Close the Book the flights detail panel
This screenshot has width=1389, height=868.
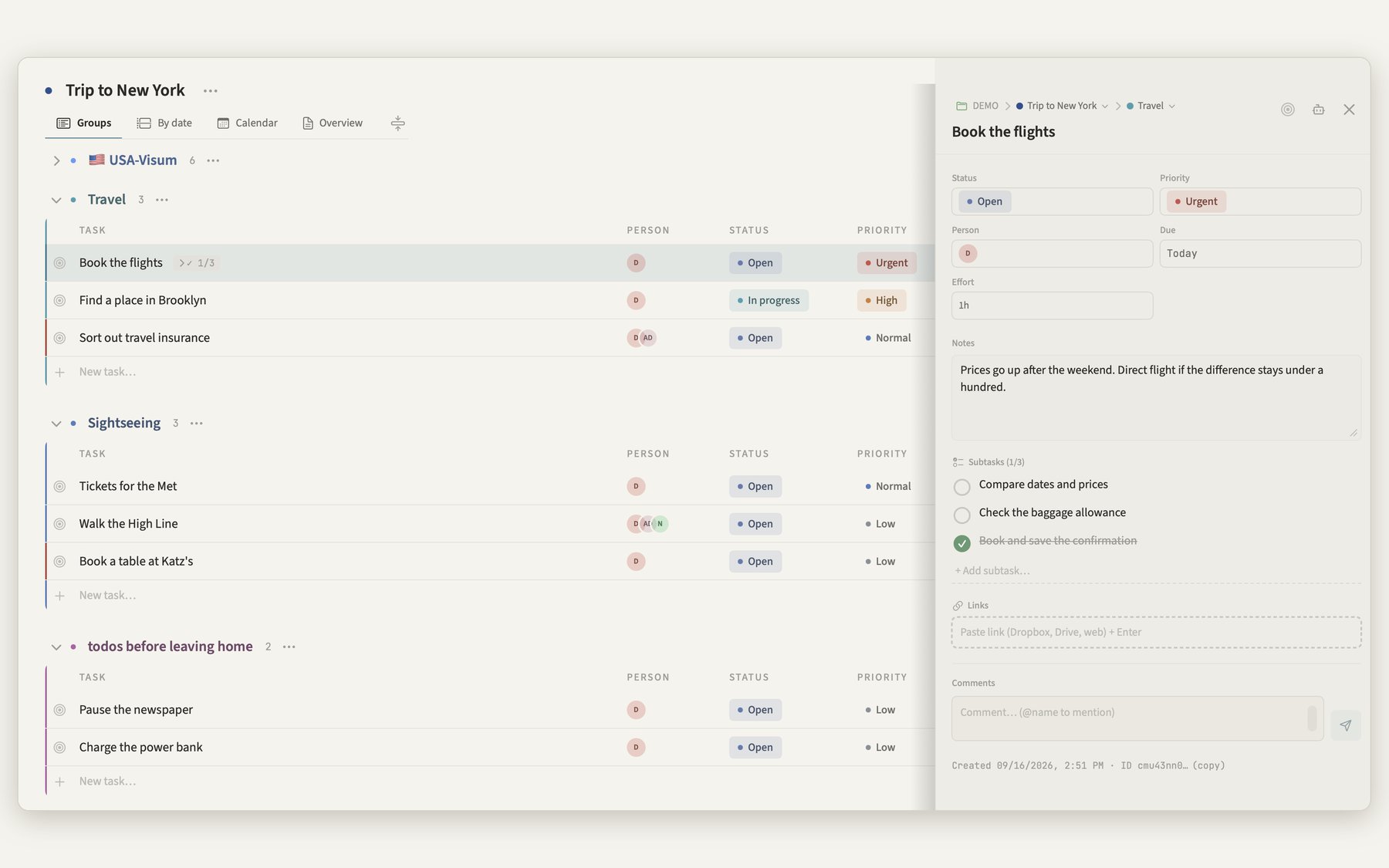click(x=1349, y=110)
